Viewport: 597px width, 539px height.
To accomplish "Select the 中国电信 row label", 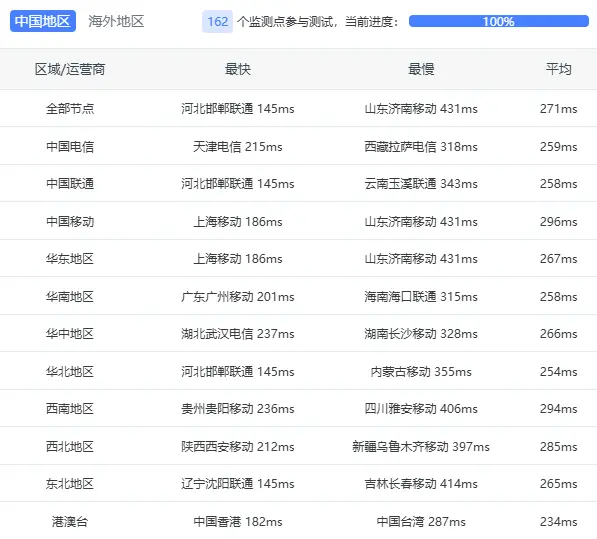I will 70,147.
